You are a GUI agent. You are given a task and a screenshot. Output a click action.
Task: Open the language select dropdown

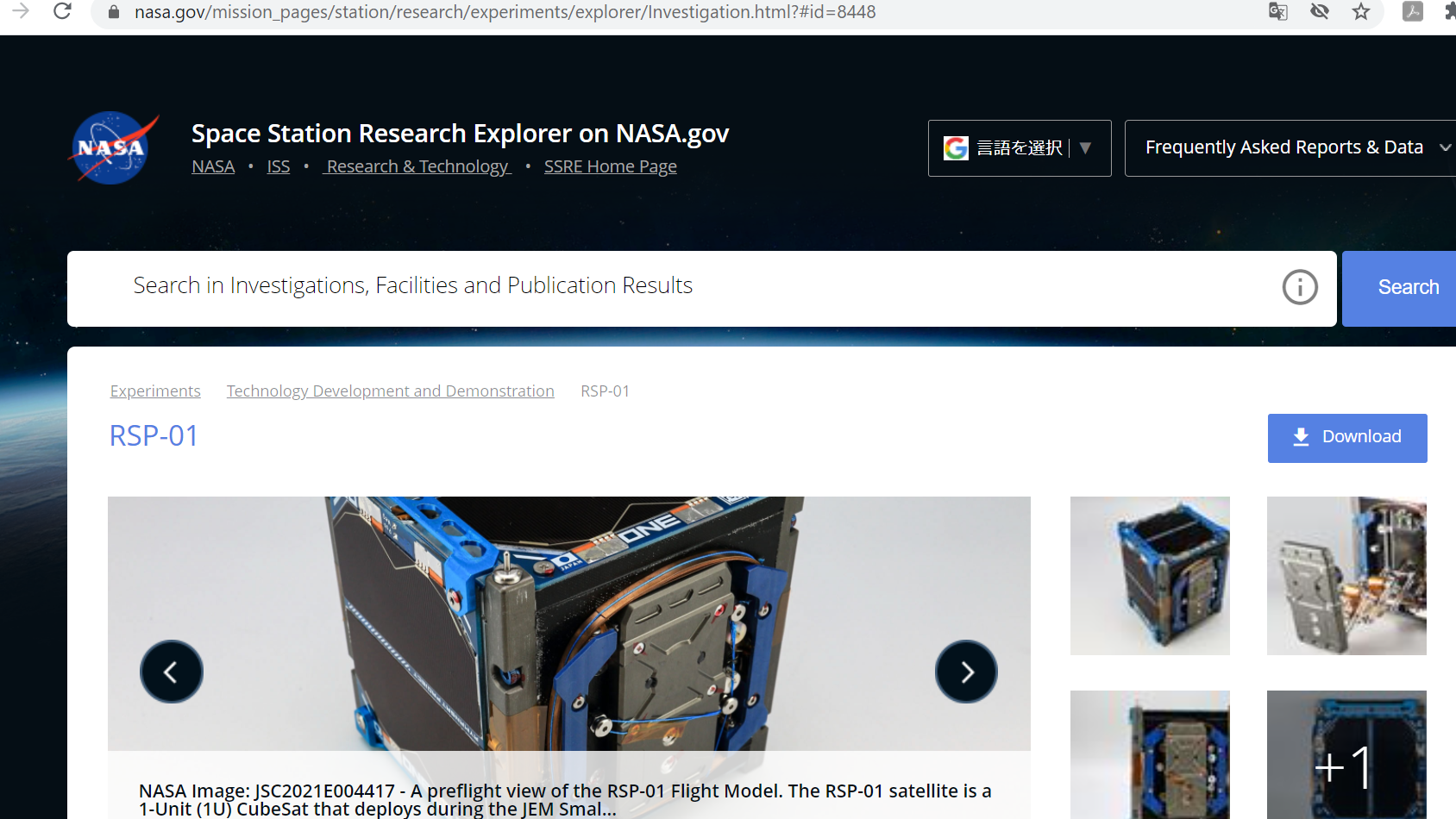coord(1020,148)
